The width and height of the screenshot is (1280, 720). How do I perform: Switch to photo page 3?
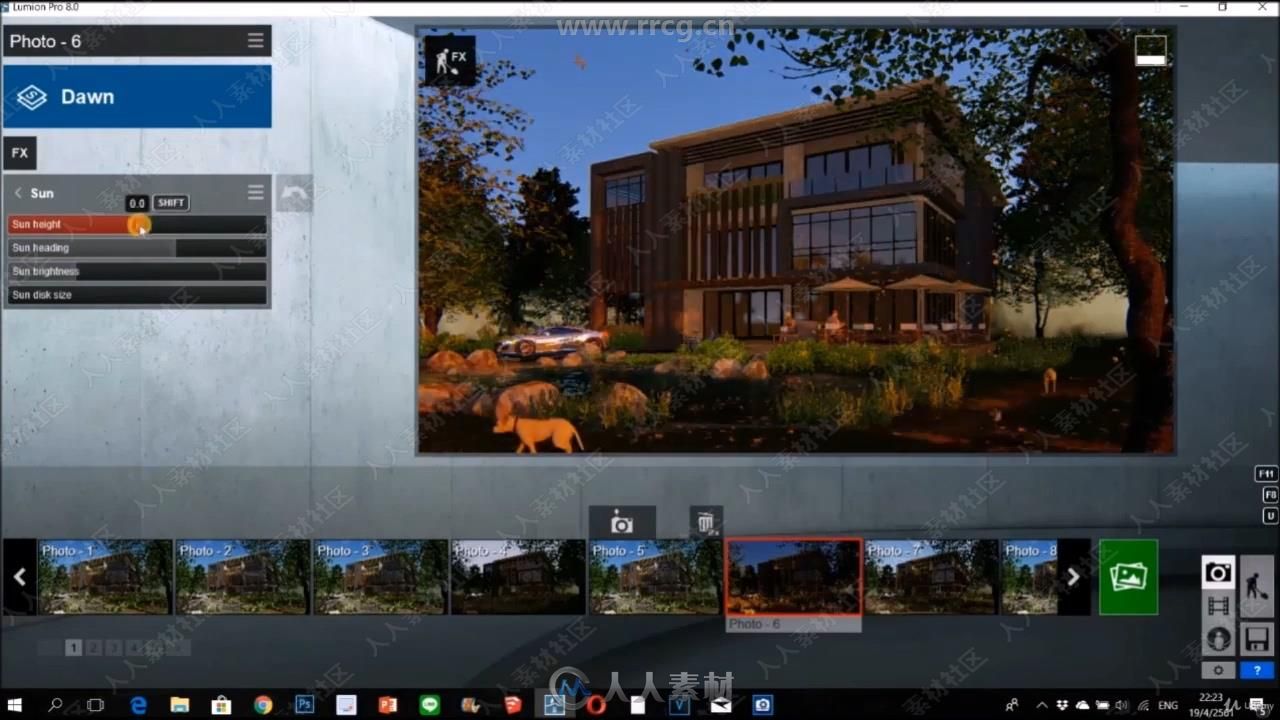point(114,648)
